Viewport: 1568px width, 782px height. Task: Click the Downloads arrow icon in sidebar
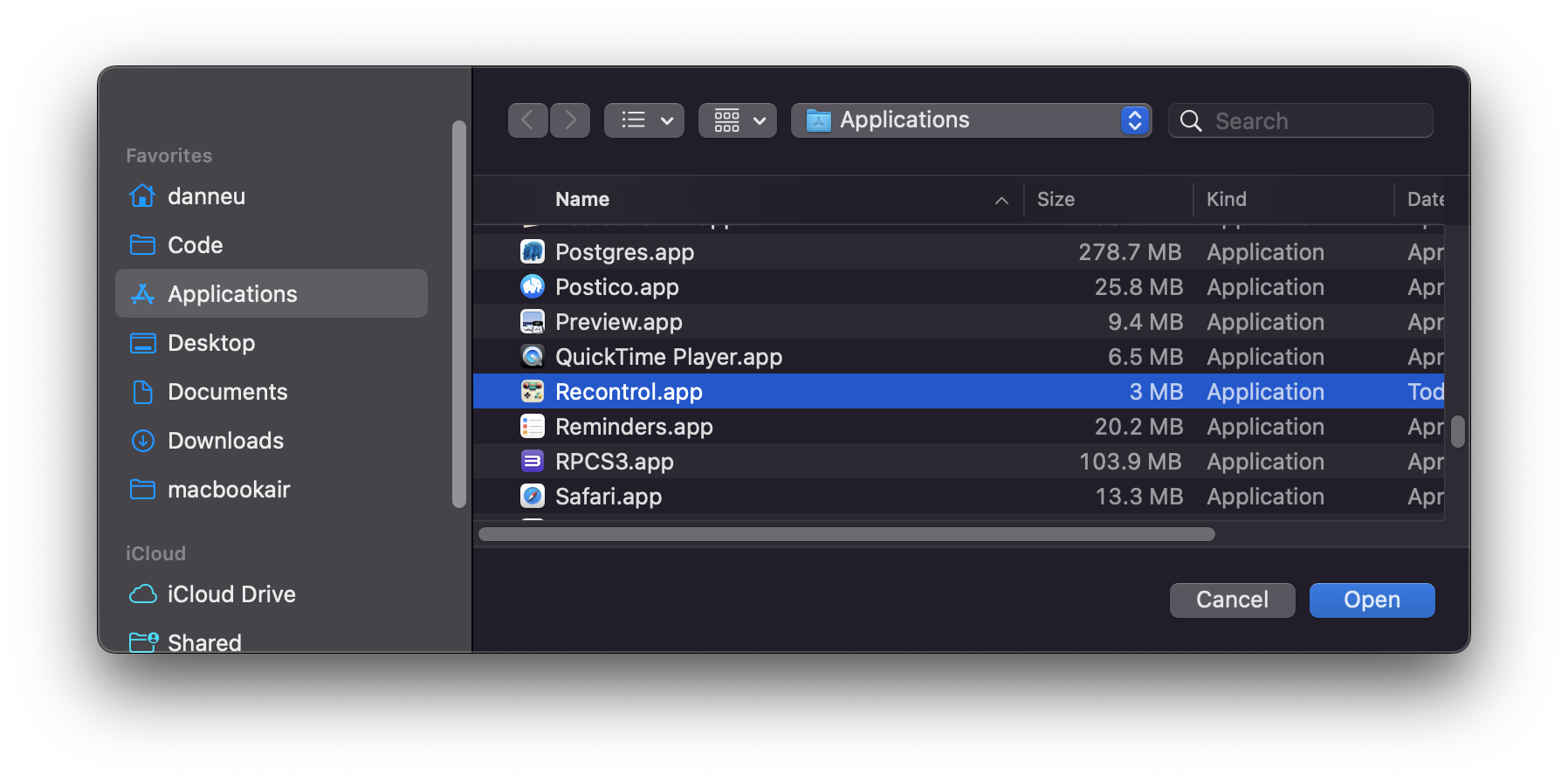click(142, 441)
